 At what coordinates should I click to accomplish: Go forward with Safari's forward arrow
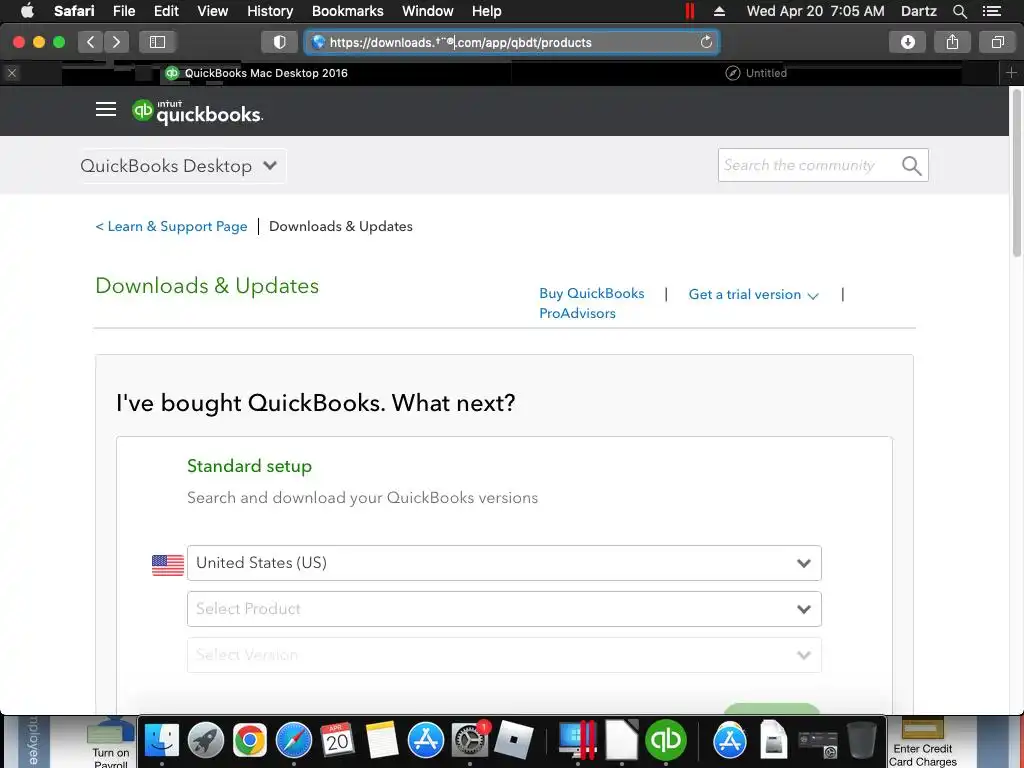coord(116,42)
